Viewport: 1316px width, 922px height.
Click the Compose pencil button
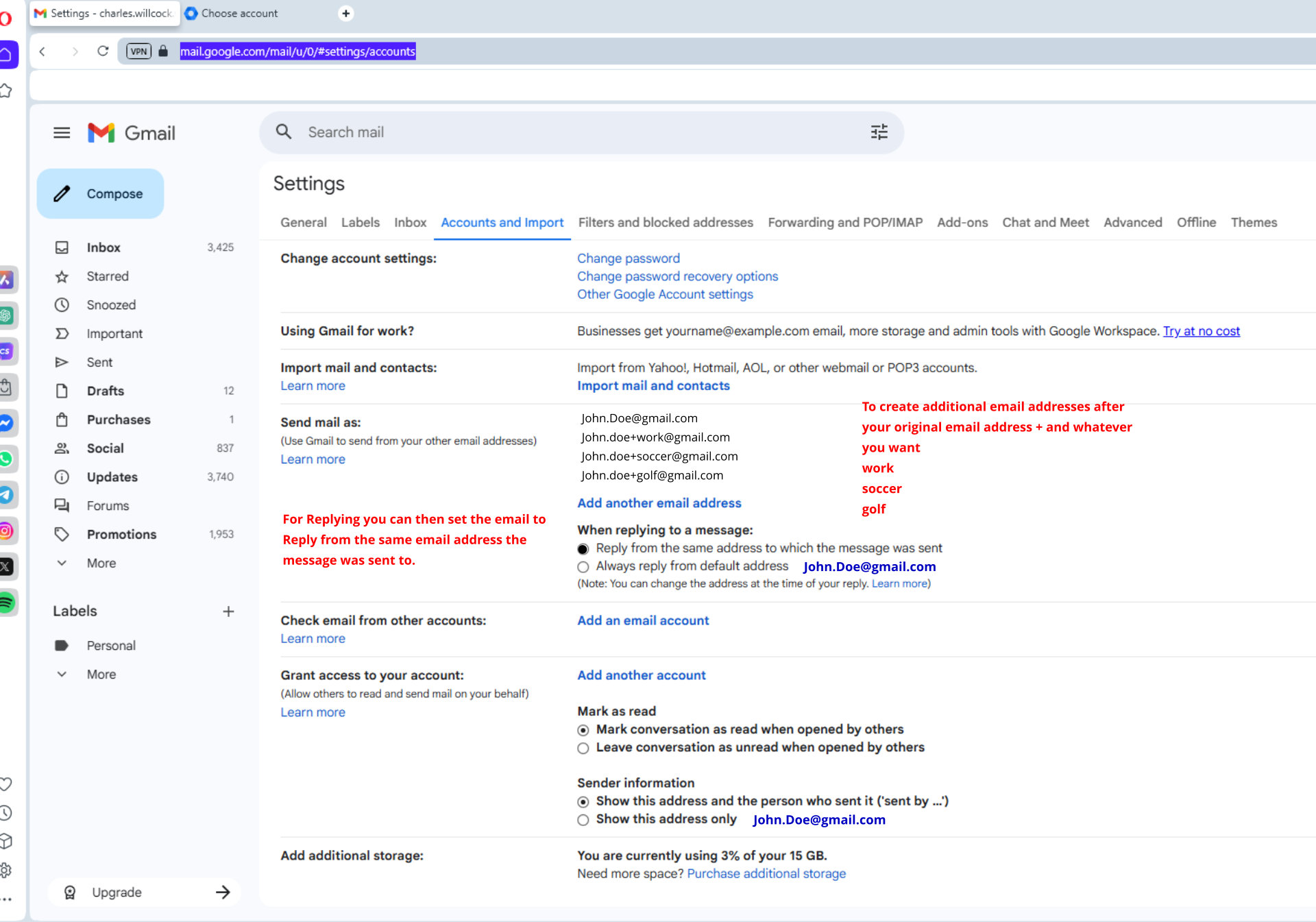tap(100, 194)
